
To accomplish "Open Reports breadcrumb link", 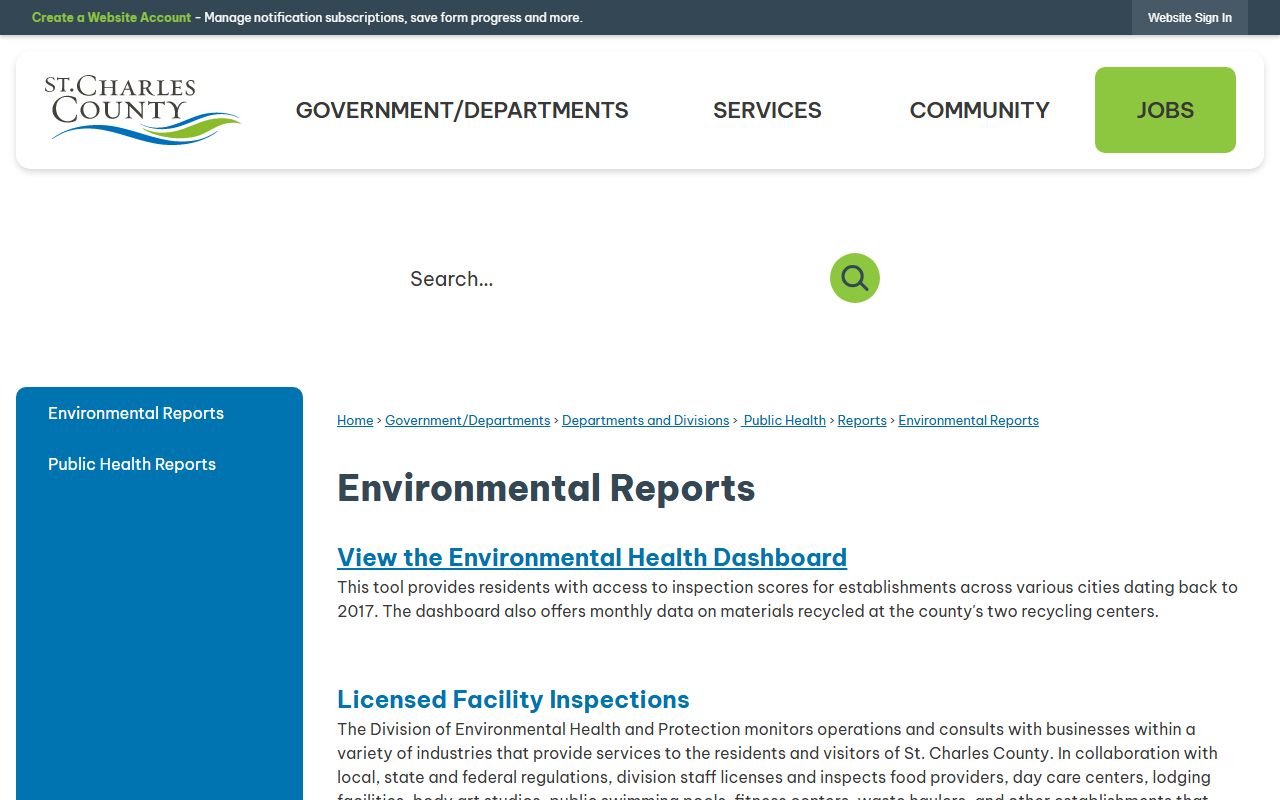I will click(x=862, y=421).
